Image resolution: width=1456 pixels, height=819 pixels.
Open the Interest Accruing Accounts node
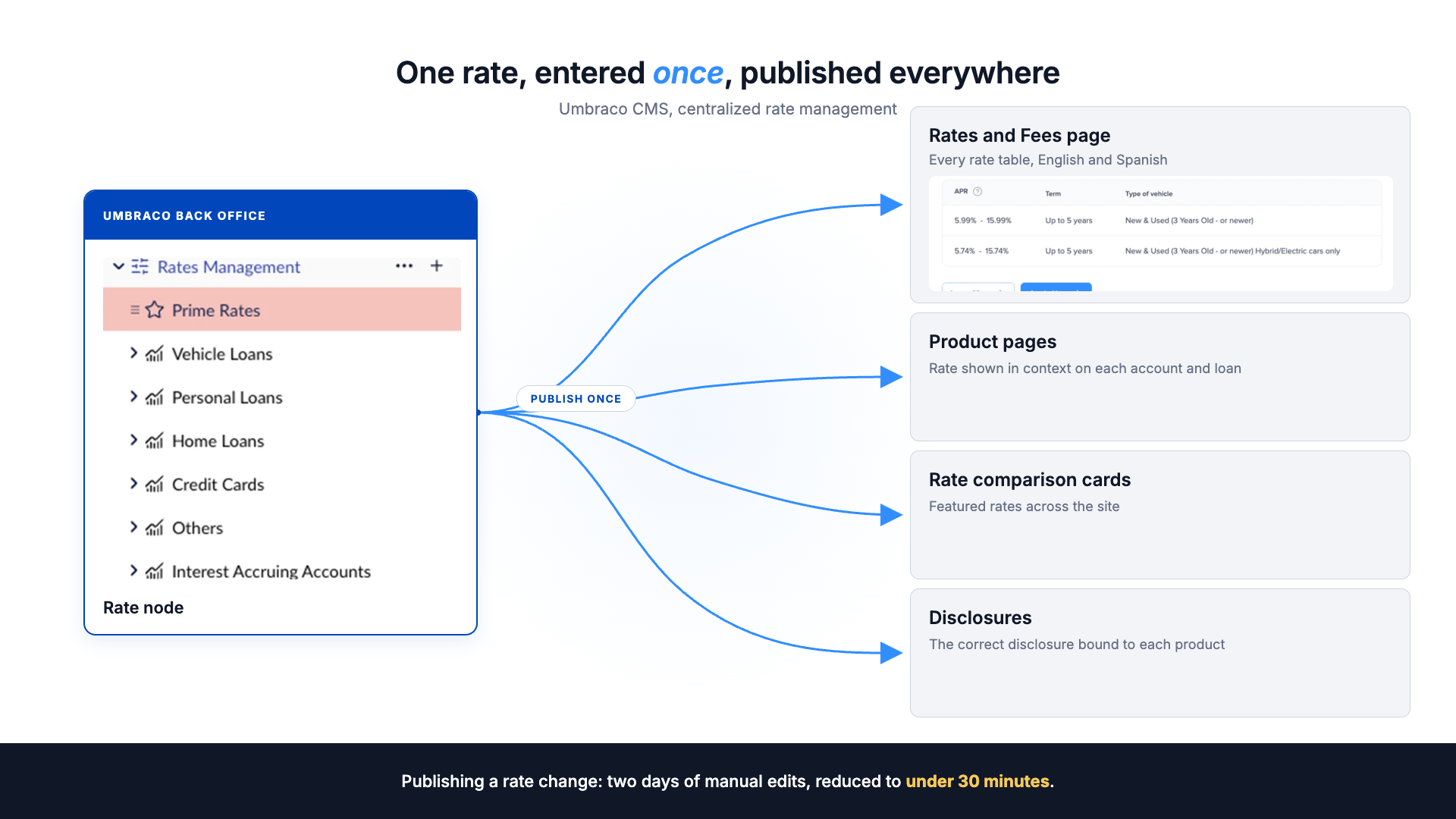(271, 572)
